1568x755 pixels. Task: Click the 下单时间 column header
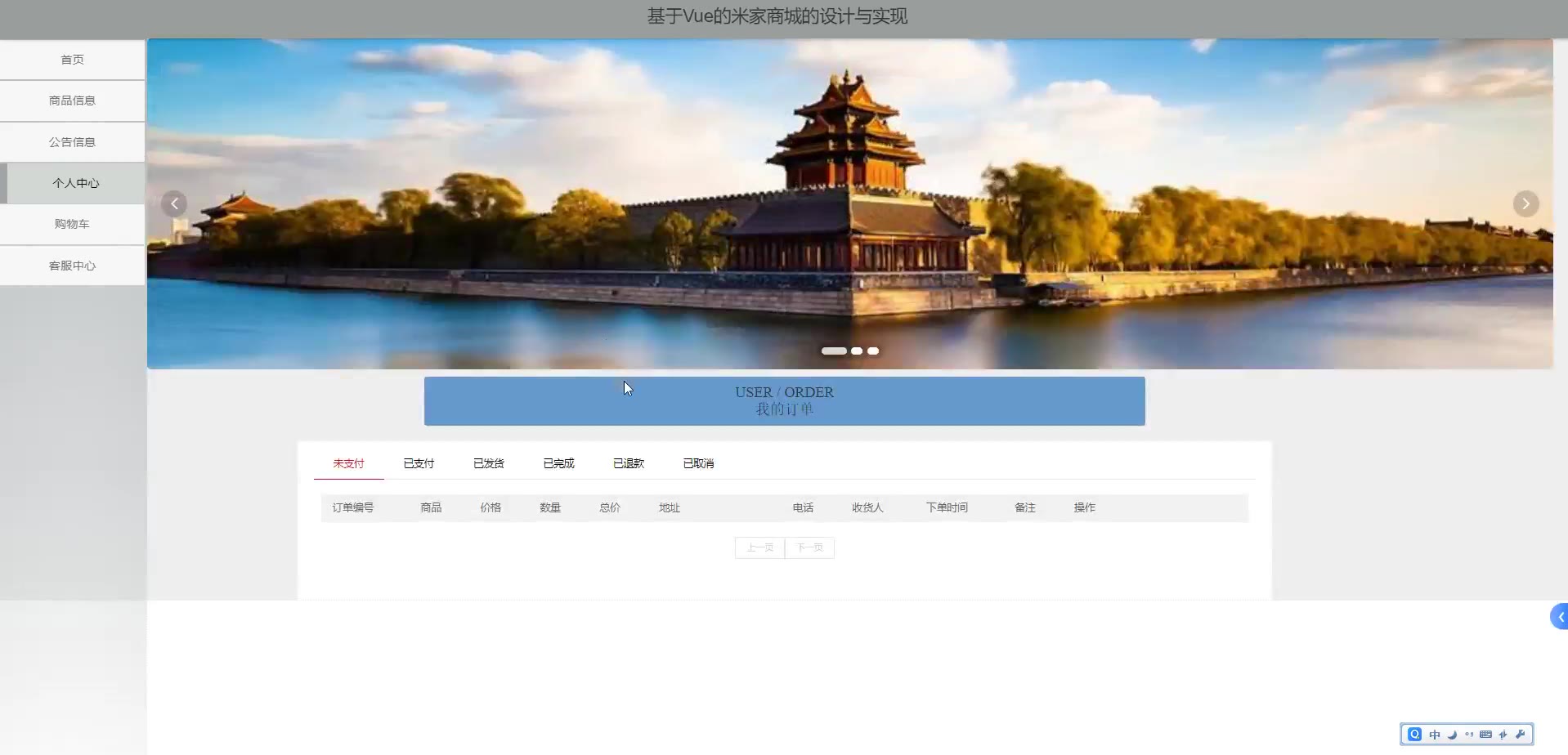tap(947, 507)
